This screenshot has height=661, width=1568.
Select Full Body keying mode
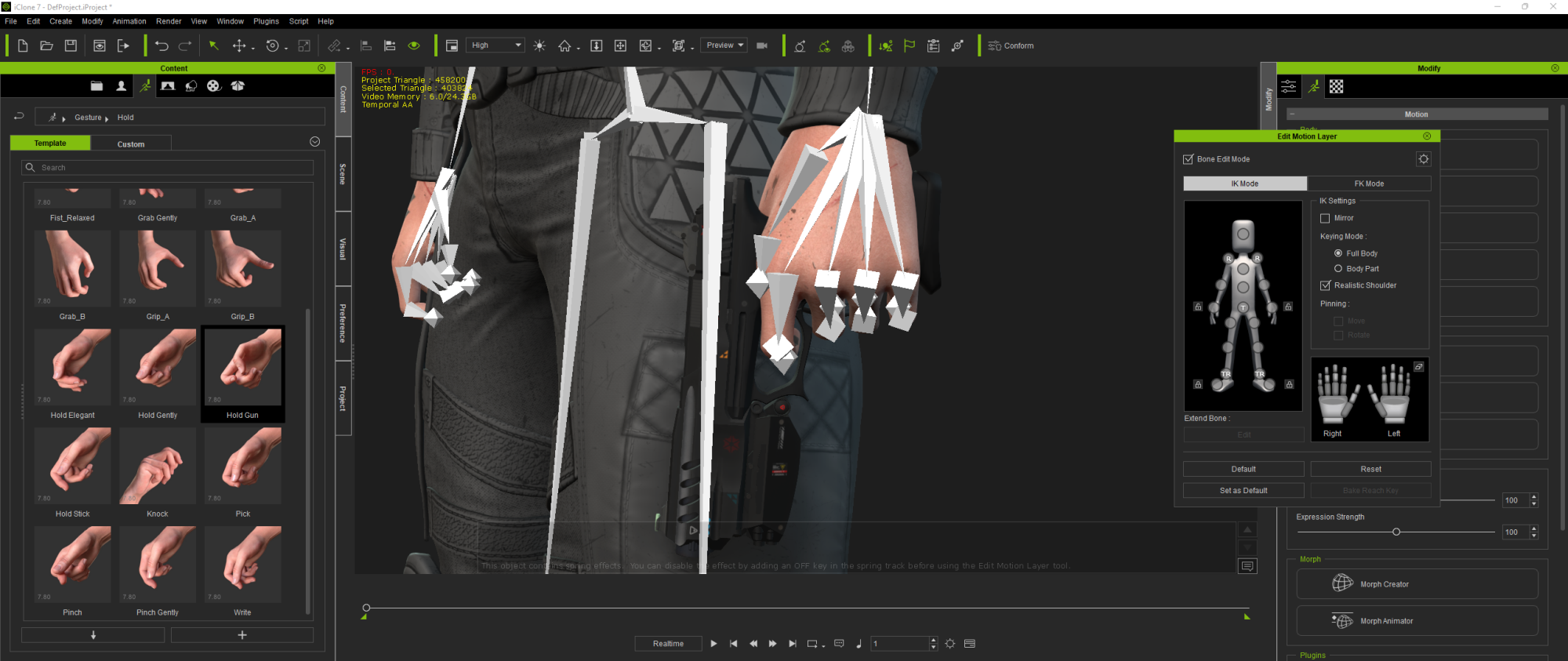click(x=1338, y=253)
